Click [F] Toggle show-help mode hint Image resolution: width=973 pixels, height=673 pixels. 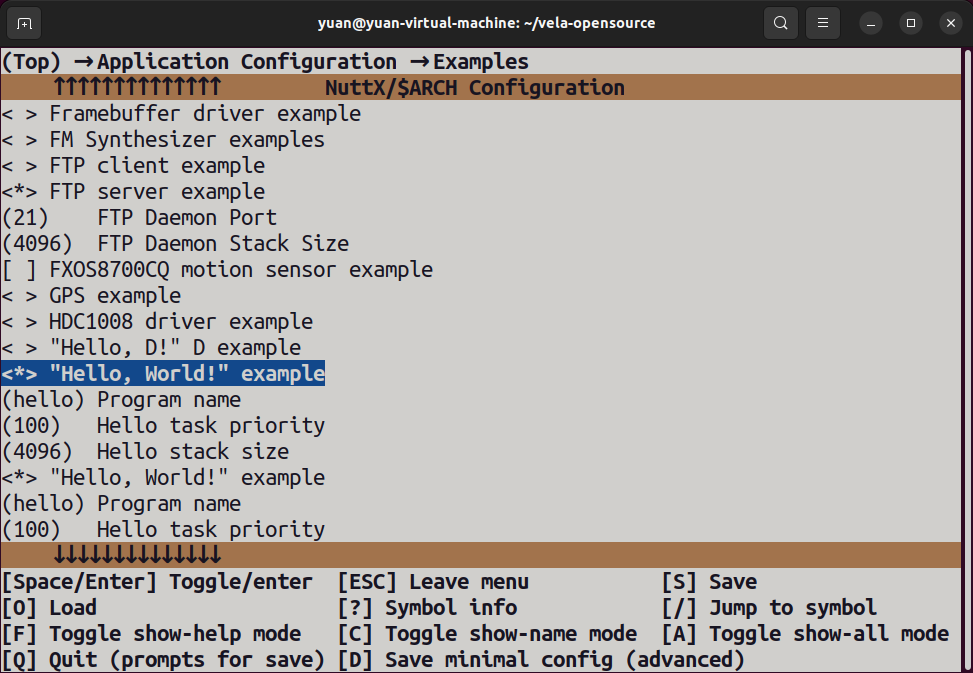pos(151,634)
